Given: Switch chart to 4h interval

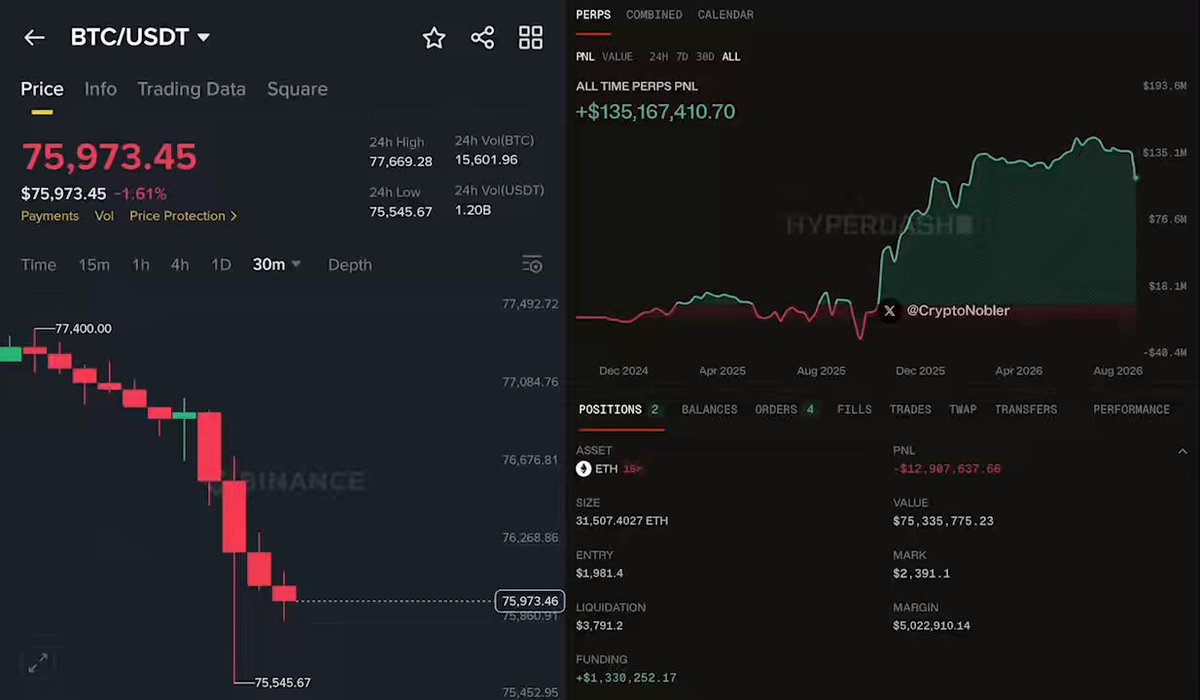Looking at the screenshot, I should (180, 264).
